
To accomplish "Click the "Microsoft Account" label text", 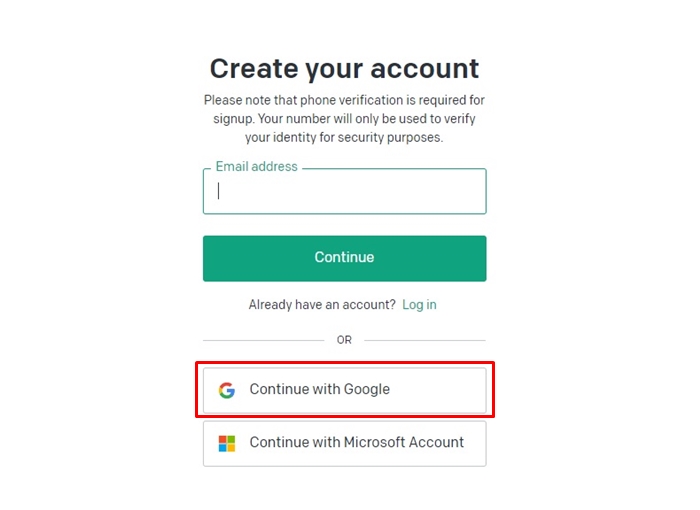I will (x=404, y=442).
